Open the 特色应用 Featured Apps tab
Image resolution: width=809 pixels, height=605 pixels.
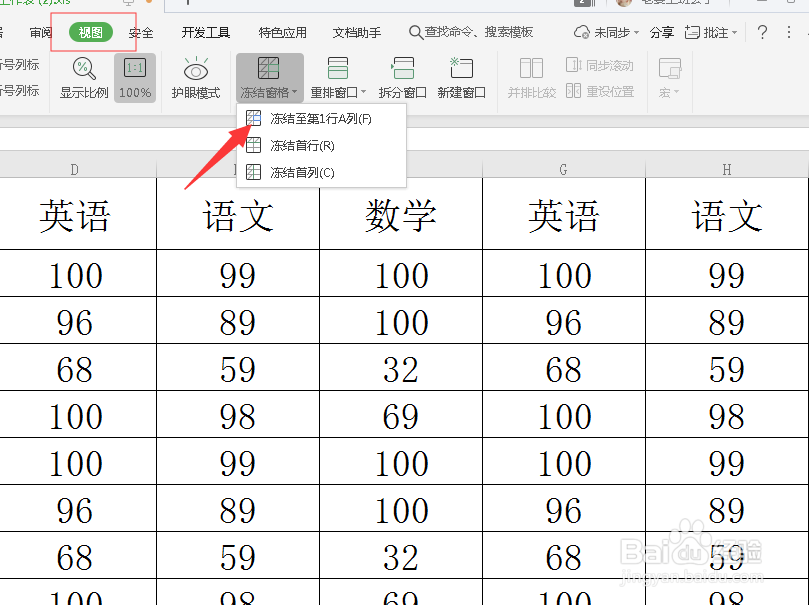[x=282, y=32]
